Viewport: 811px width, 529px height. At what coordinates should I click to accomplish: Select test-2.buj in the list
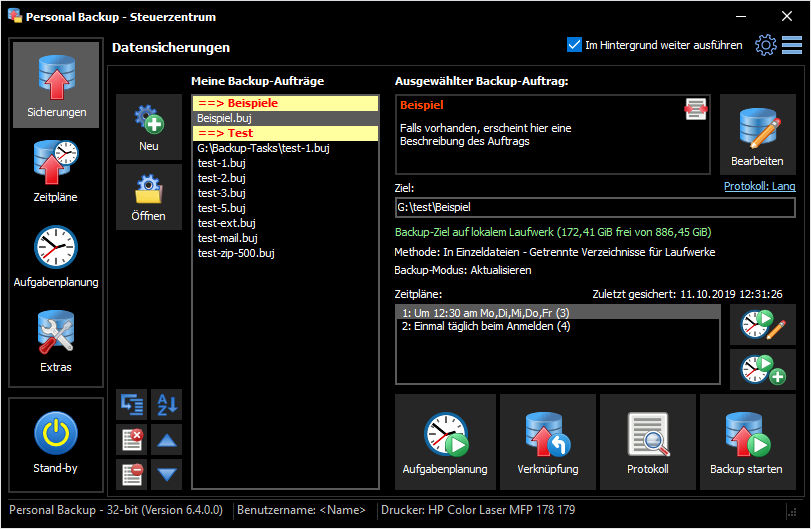[x=286, y=178]
